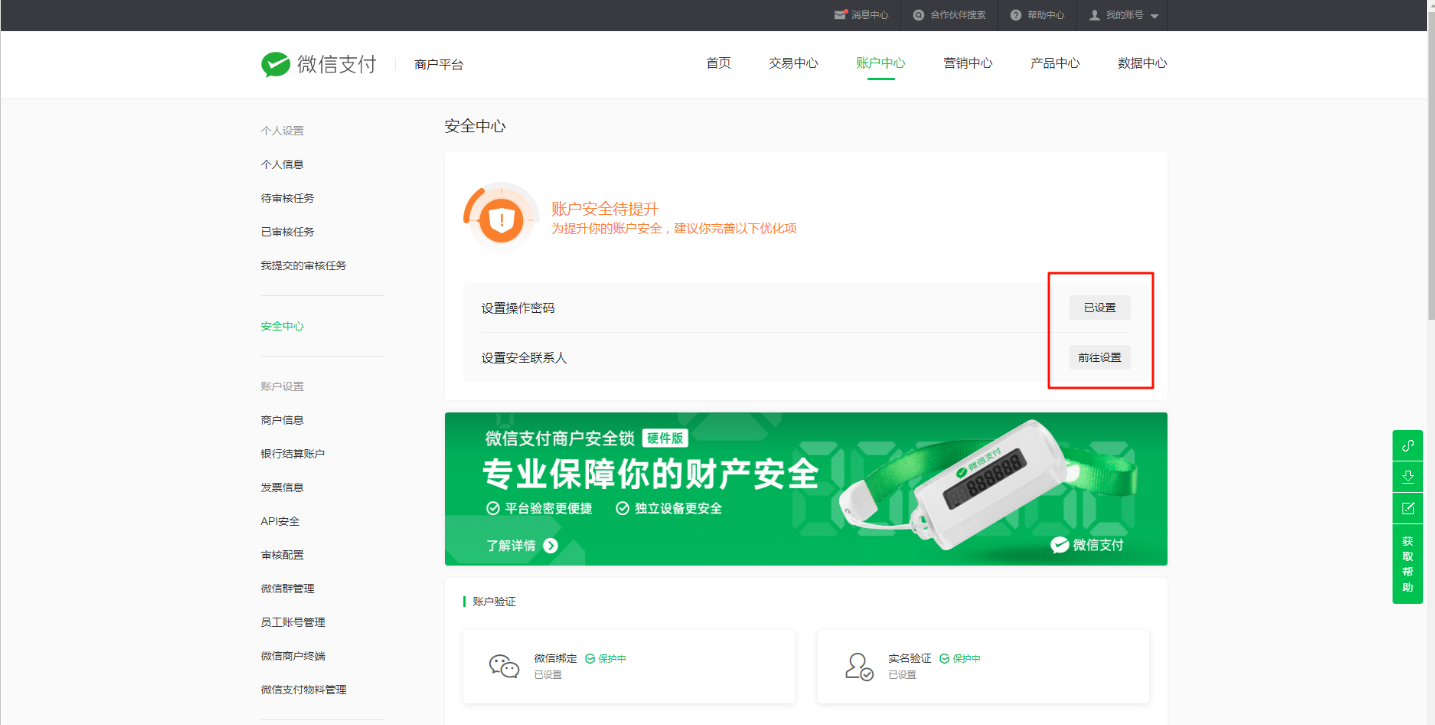Click the 微信绑定 card
The width and height of the screenshot is (1435, 725).
[629, 666]
